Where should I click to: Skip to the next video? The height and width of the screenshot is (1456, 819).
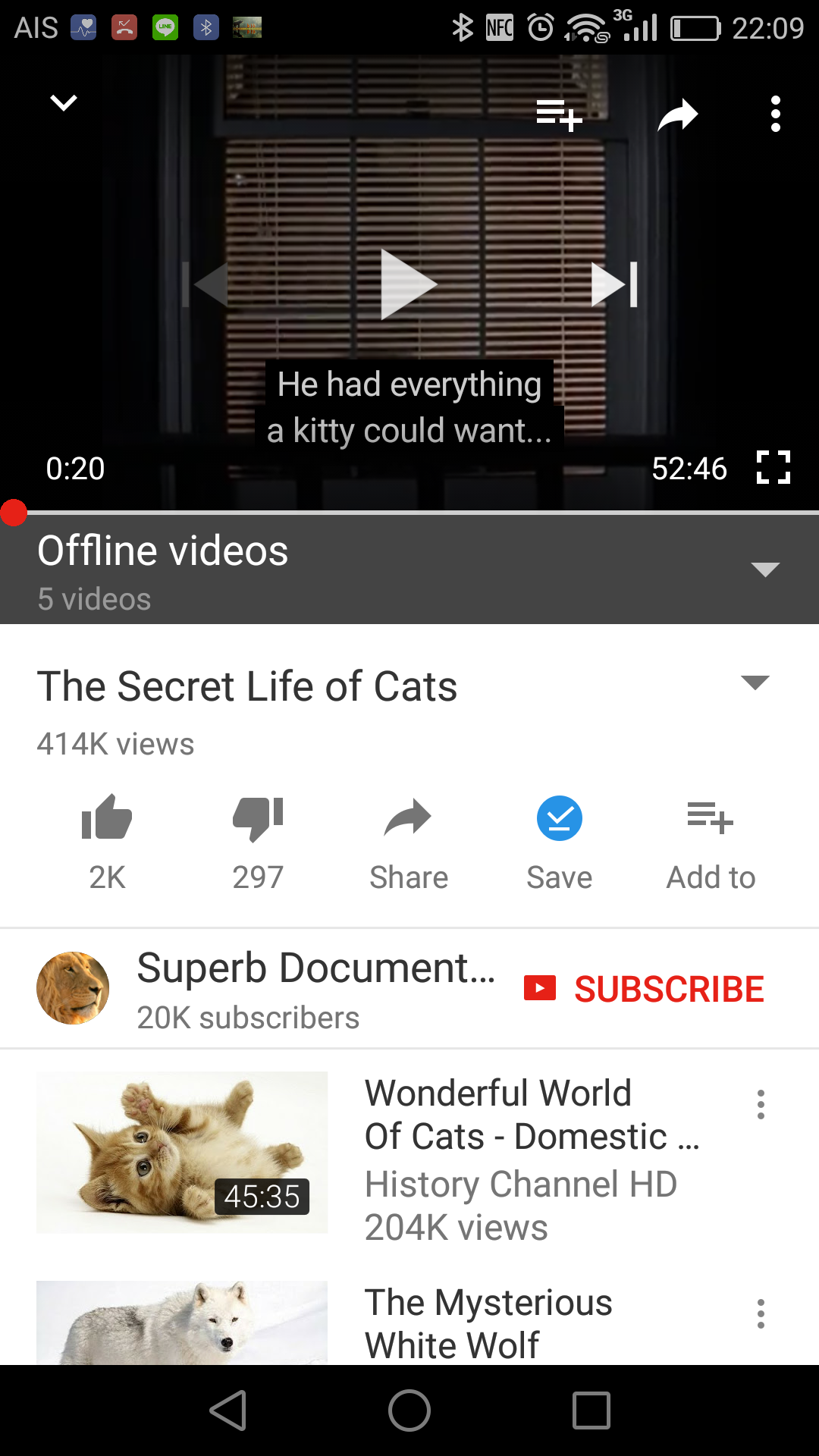point(615,284)
